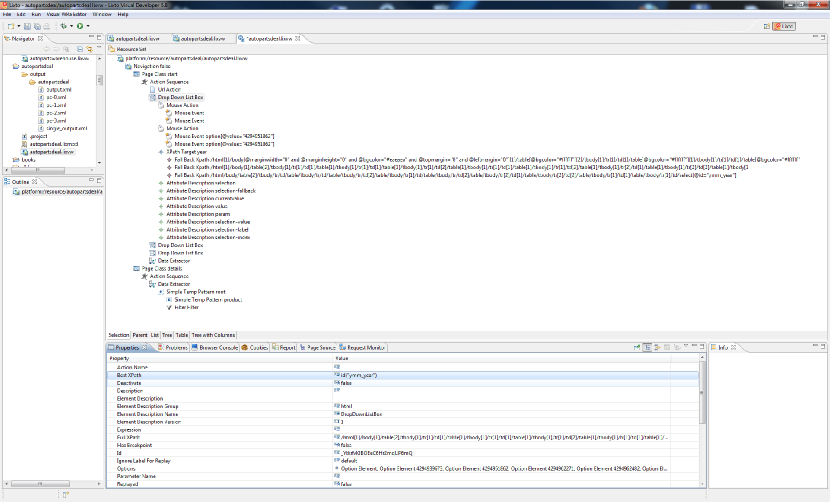Switch to the Request Monitor tab

(364, 347)
